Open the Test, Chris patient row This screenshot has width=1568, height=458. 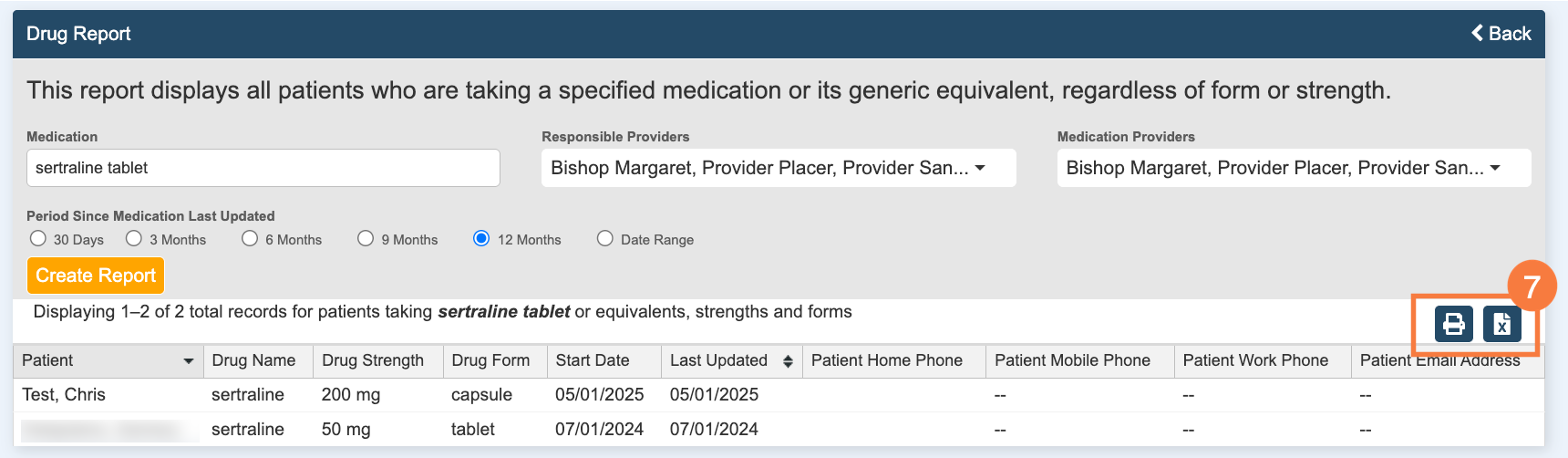click(64, 395)
